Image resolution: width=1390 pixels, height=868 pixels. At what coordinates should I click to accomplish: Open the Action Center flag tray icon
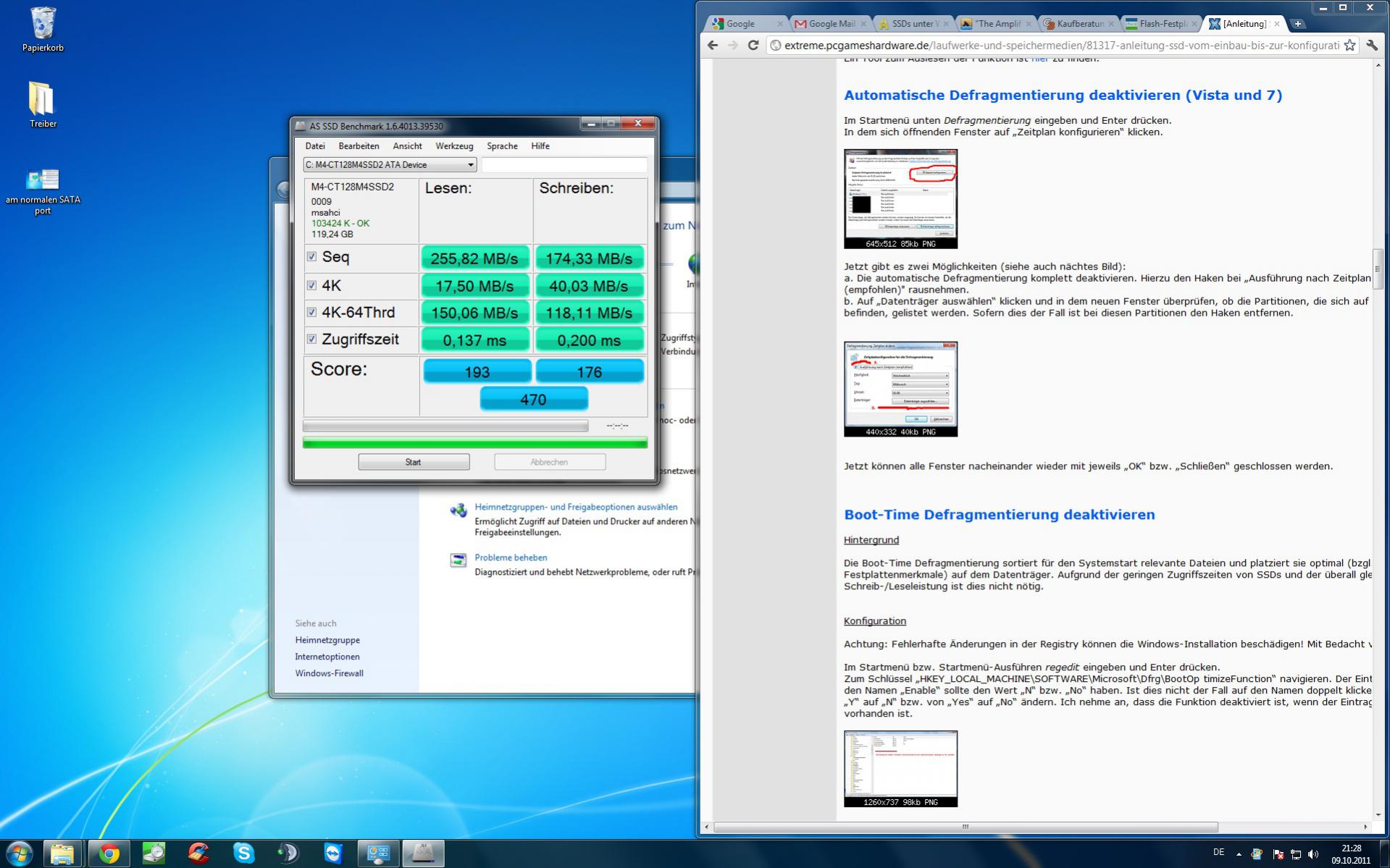(x=1278, y=854)
